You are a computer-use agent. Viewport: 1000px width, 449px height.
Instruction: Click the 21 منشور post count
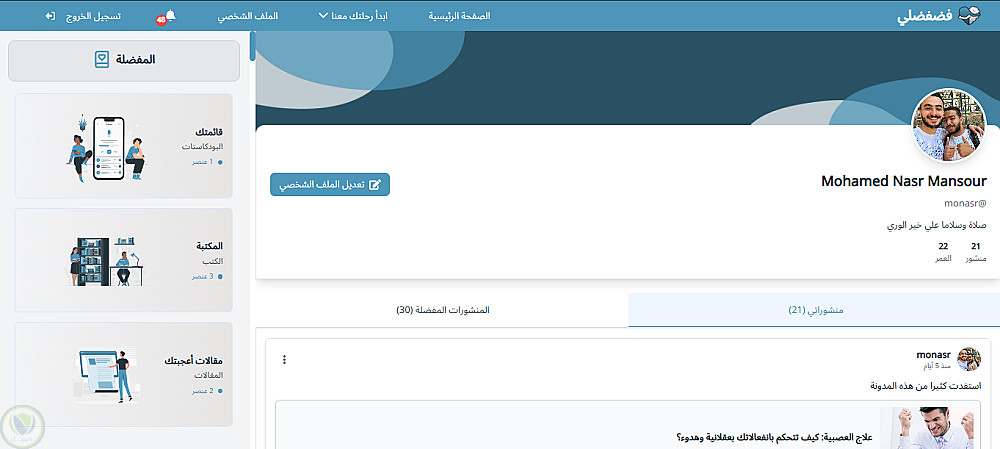click(976, 253)
